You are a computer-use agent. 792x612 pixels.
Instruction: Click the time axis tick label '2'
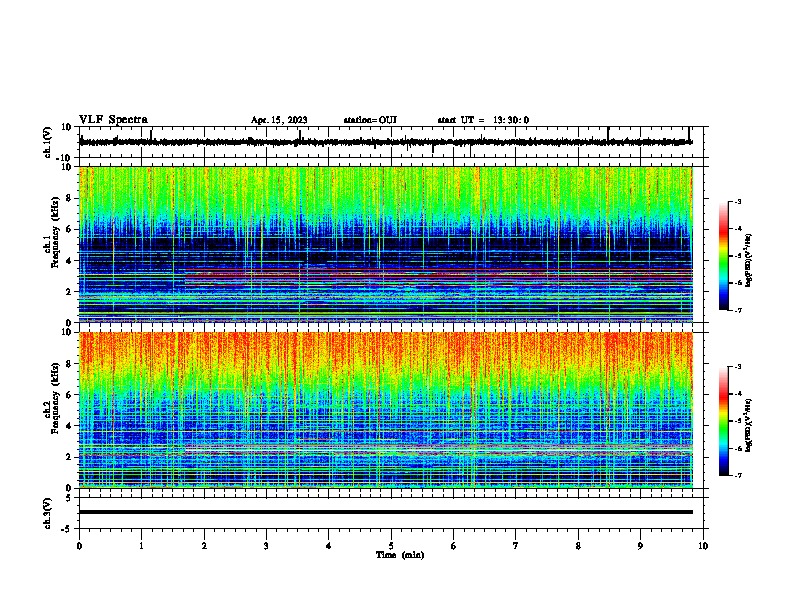click(204, 546)
